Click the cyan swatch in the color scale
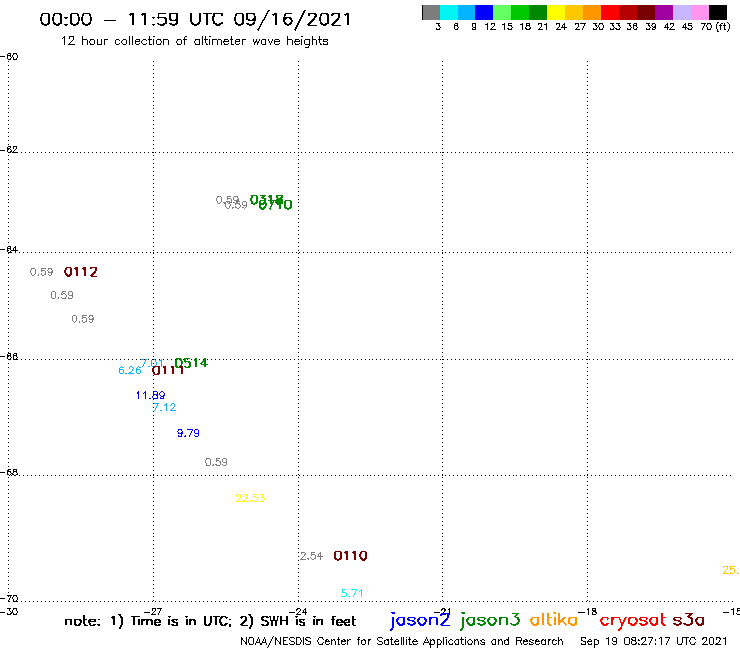Screen dimensions: 740x650 click(449, 12)
